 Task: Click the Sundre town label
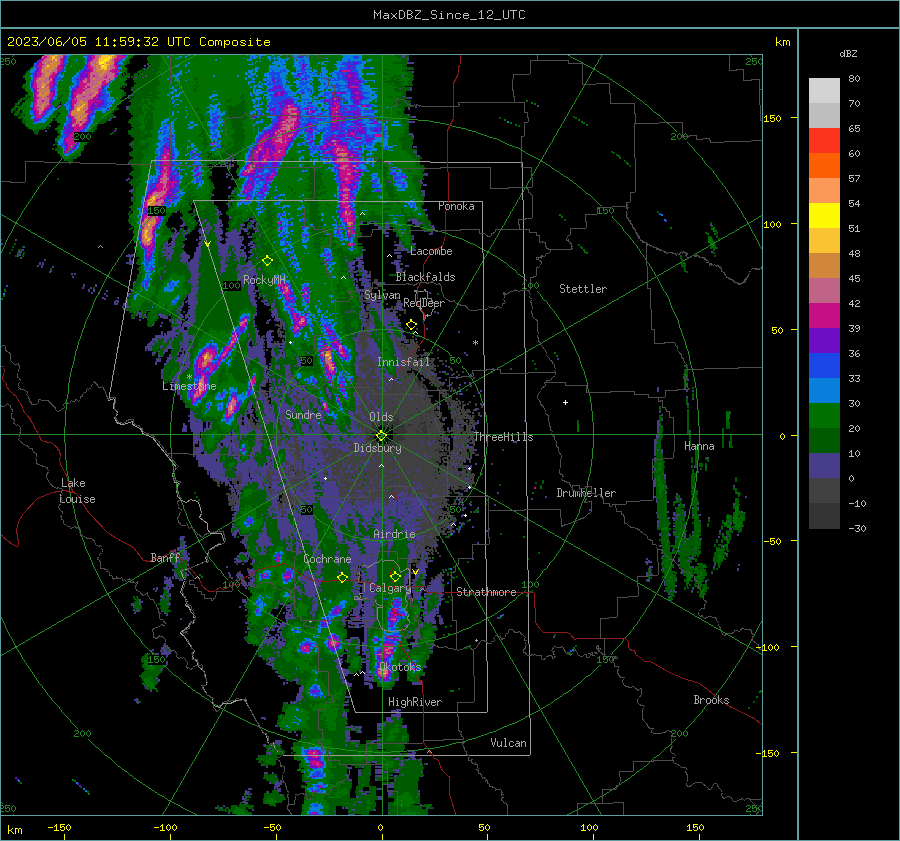pyautogui.click(x=303, y=414)
